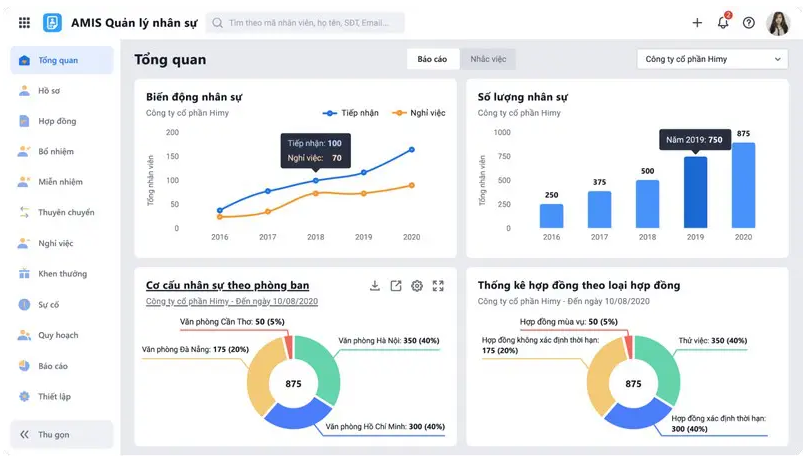This screenshot has height=464, width=811.
Task: Click the 2019 bar in Số lượng nhân sự
Action: click(695, 192)
